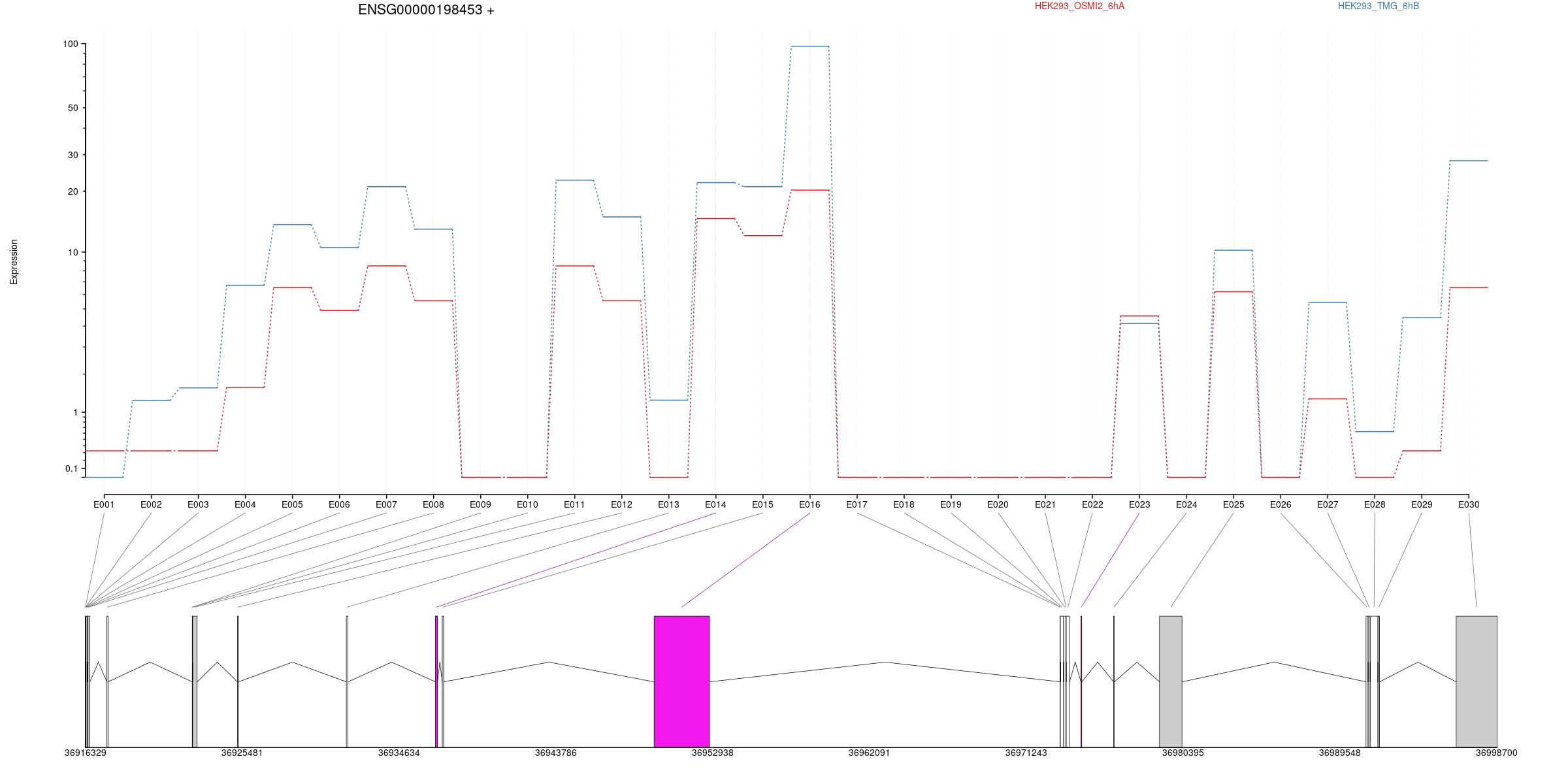Select exon label E018
This screenshot has height=784, width=1568.
click(904, 504)
